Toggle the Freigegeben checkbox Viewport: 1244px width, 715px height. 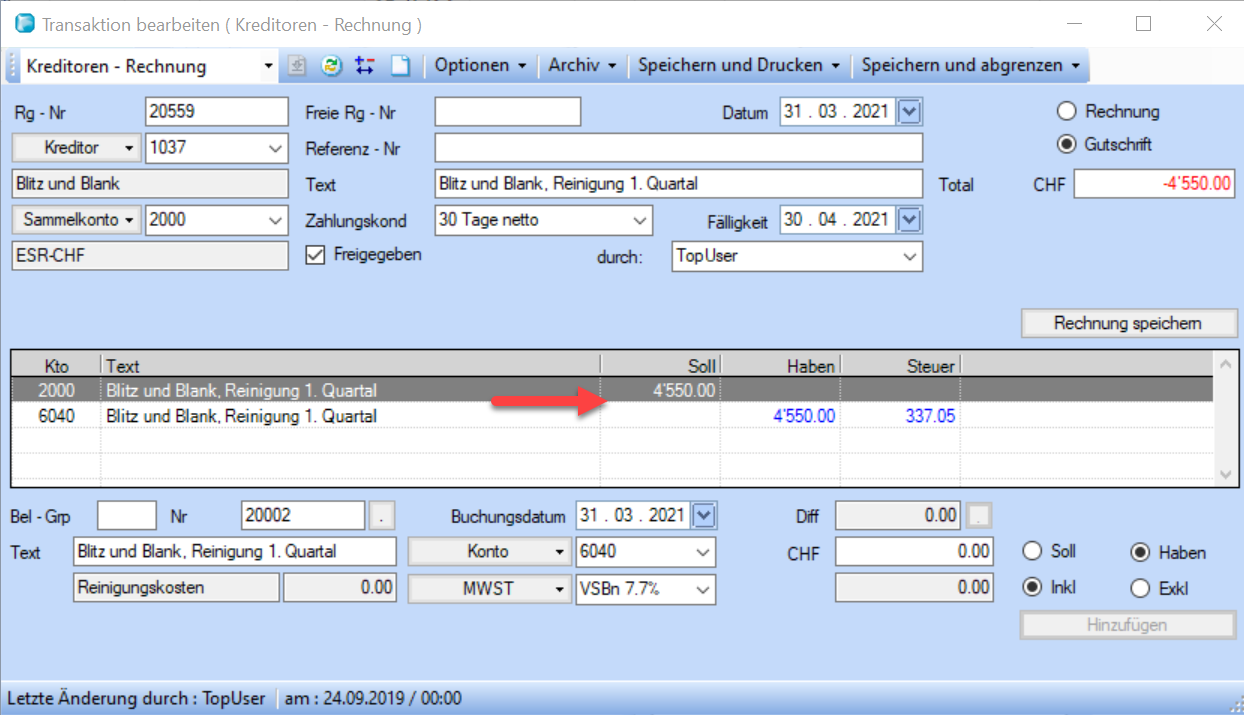coord(316,255)
